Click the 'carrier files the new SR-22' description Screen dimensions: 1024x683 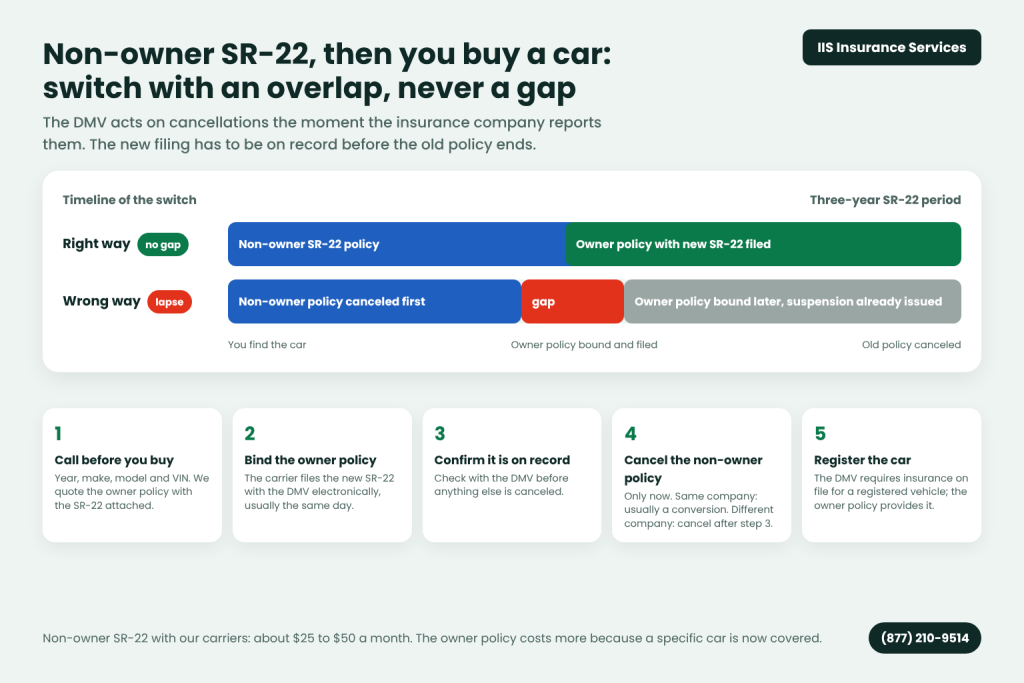coord(319,492)
